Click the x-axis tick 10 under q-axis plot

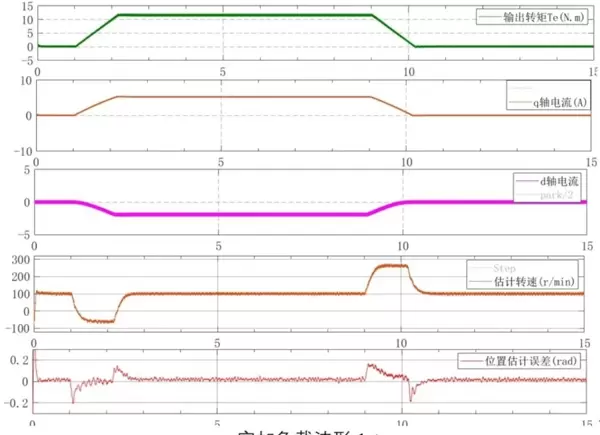[x=404, y=160]
